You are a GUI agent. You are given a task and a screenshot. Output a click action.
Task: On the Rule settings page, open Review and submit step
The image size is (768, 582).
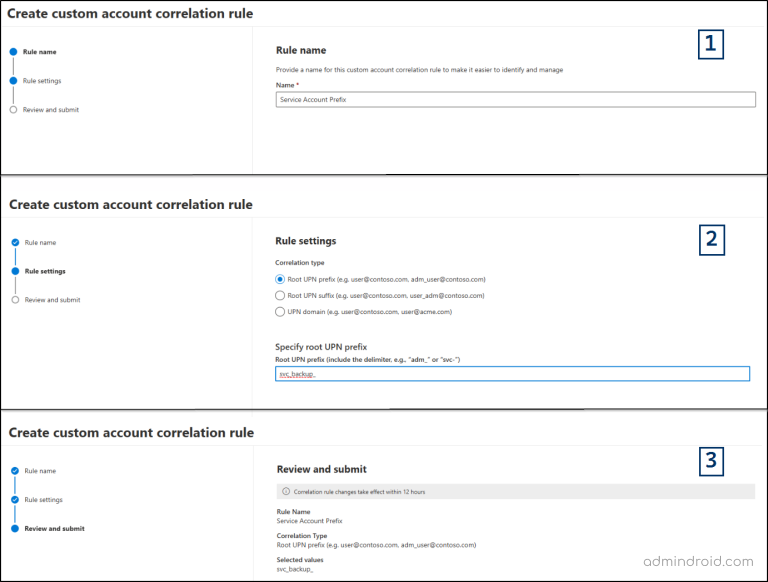[52, 300]
